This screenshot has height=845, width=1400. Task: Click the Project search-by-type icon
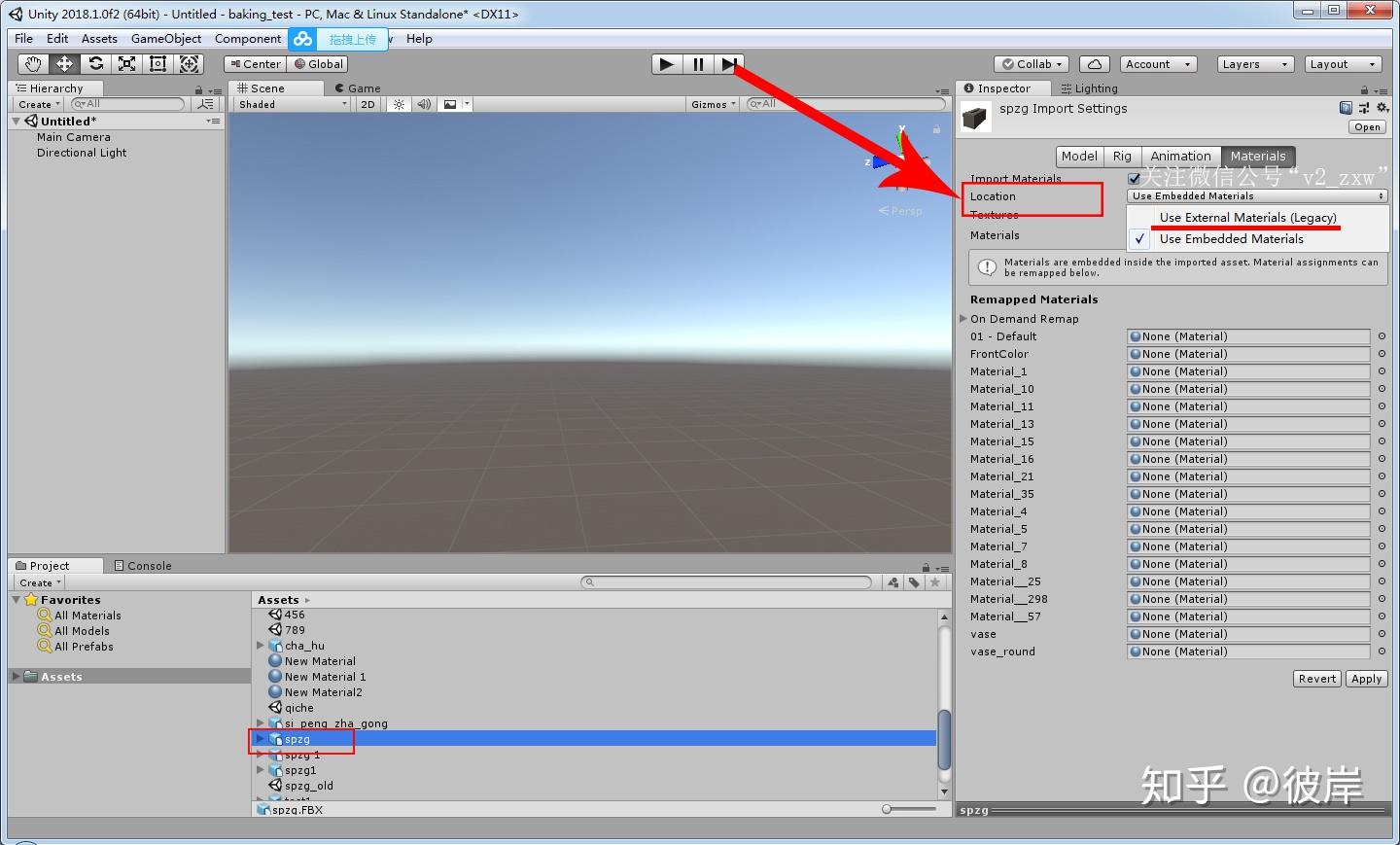tap(893, 582)
